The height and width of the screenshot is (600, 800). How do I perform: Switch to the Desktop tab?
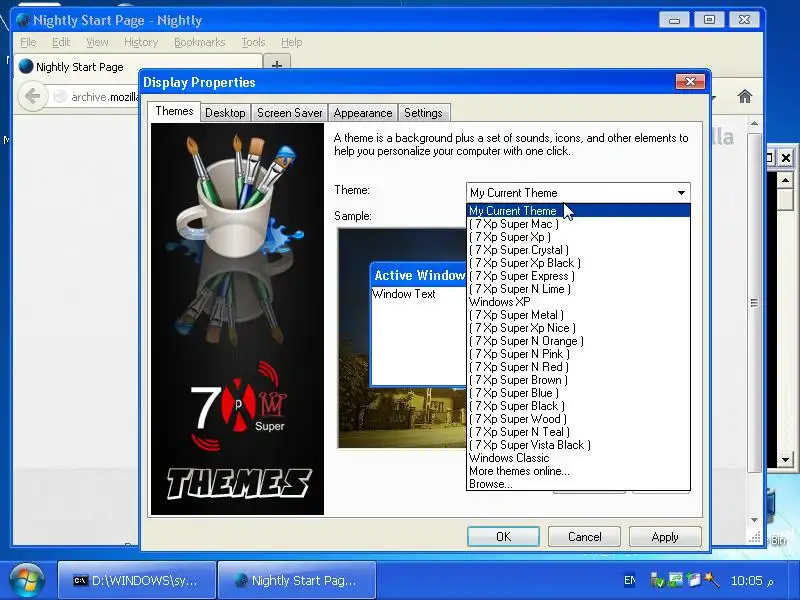coord(225,113)
